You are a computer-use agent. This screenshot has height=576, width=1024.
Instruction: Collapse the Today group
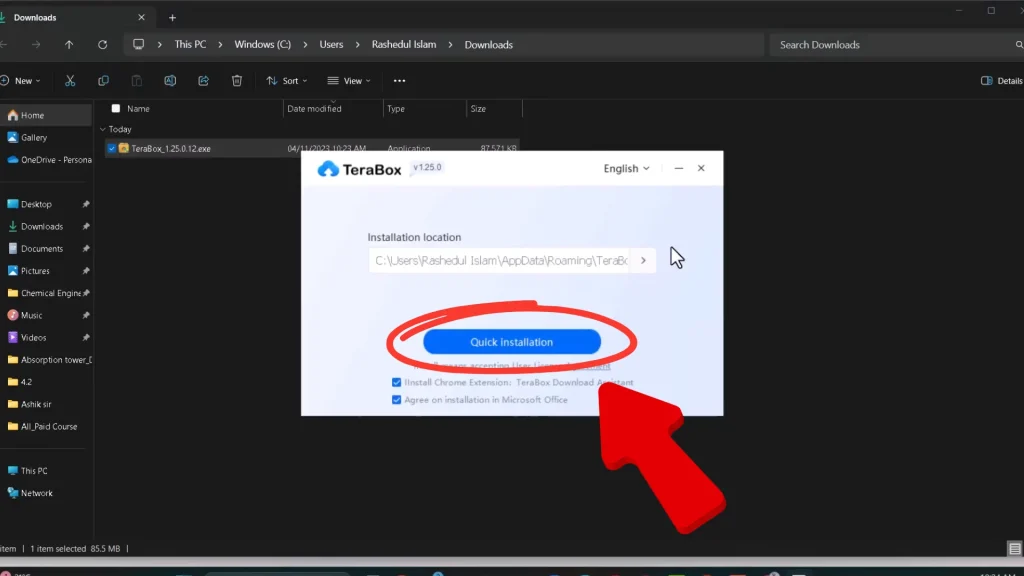point(103,129)
